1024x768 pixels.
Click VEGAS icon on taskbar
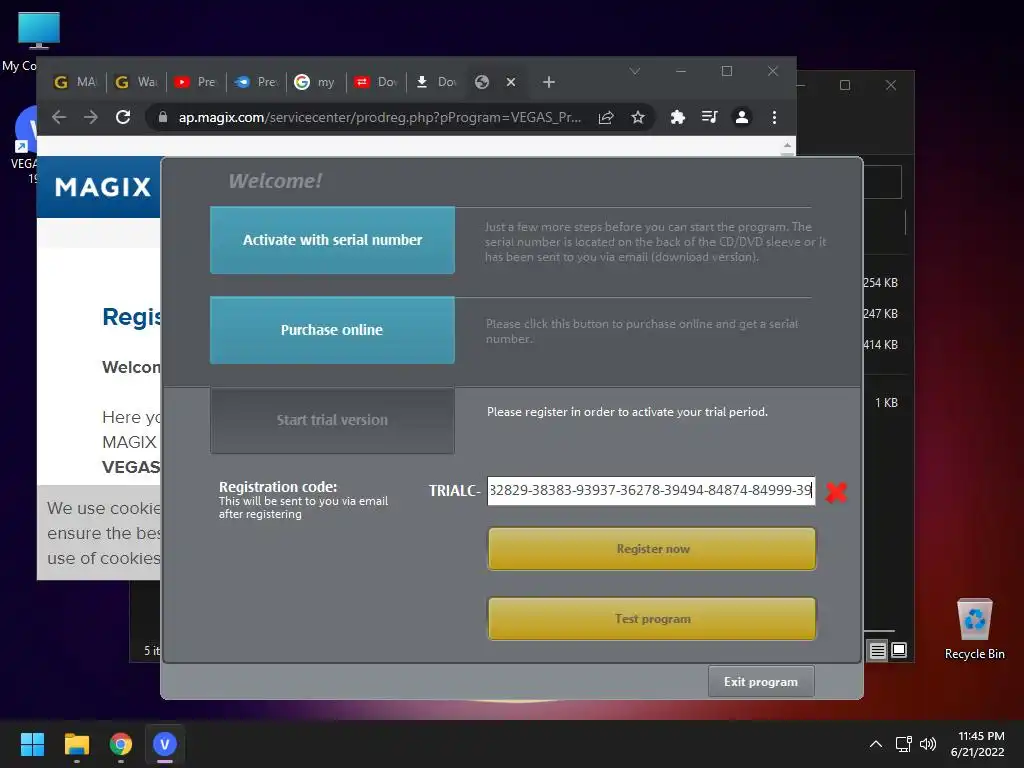click(x=165, y=744)
